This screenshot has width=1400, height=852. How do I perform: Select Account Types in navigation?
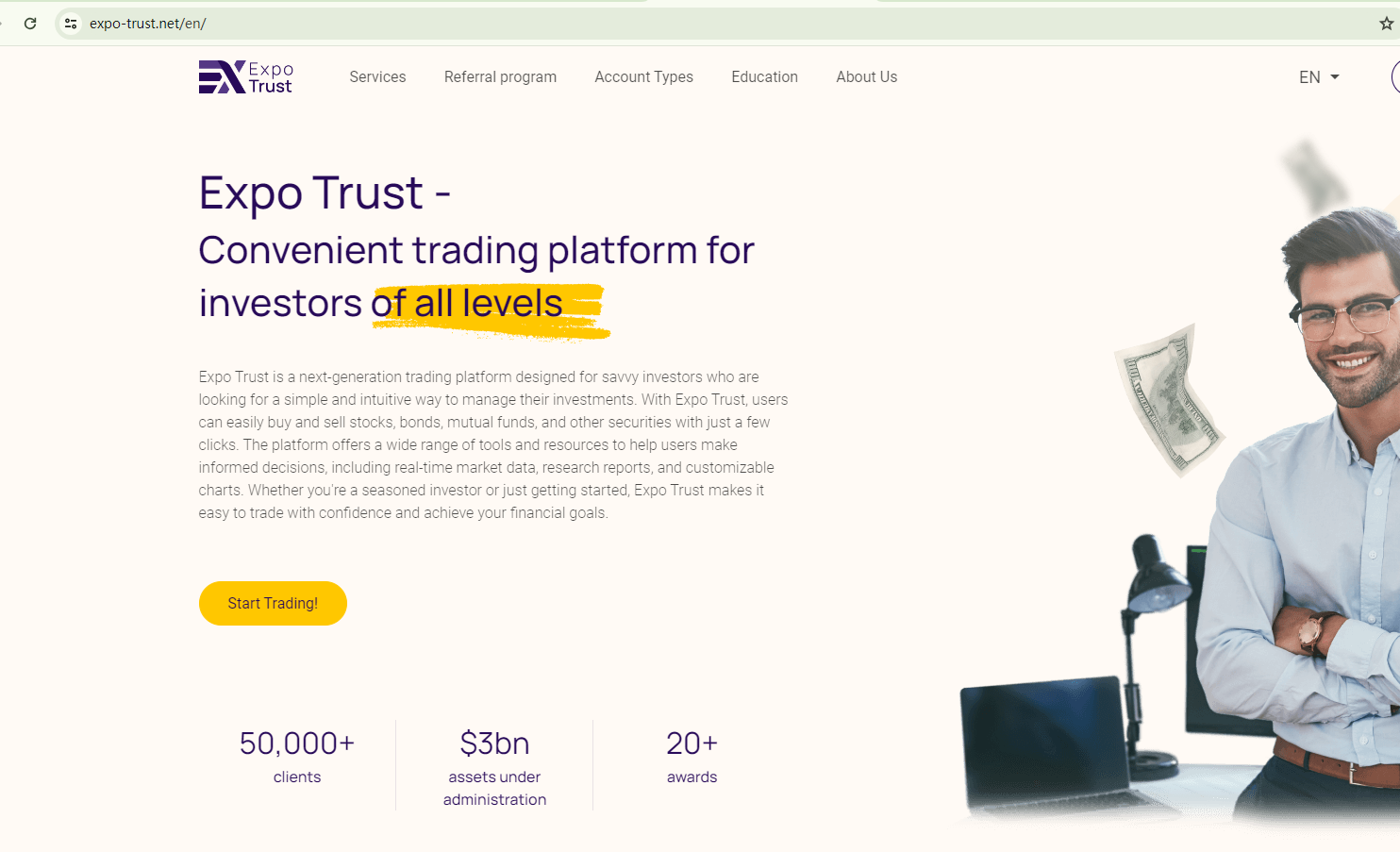643,77
